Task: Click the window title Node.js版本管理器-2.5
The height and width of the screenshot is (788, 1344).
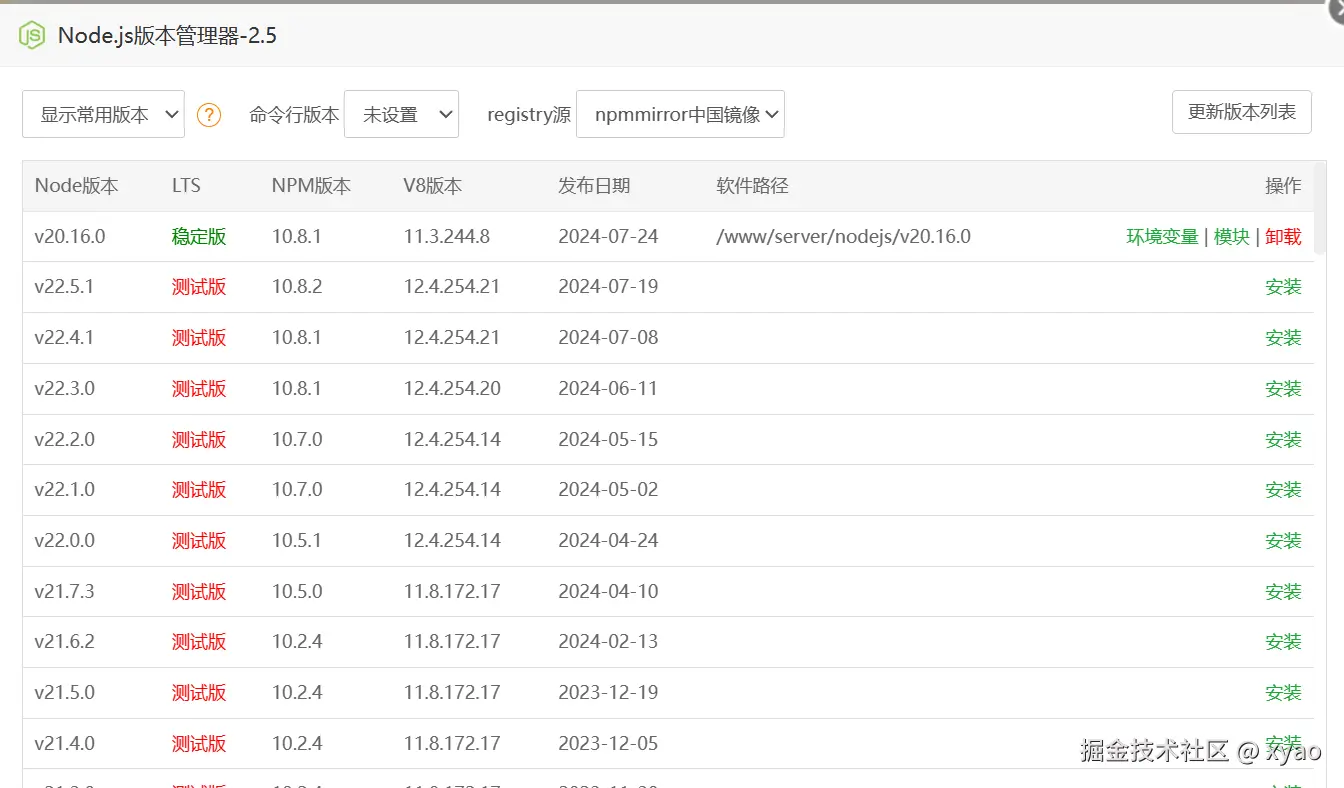Action: tap(167, 35)
